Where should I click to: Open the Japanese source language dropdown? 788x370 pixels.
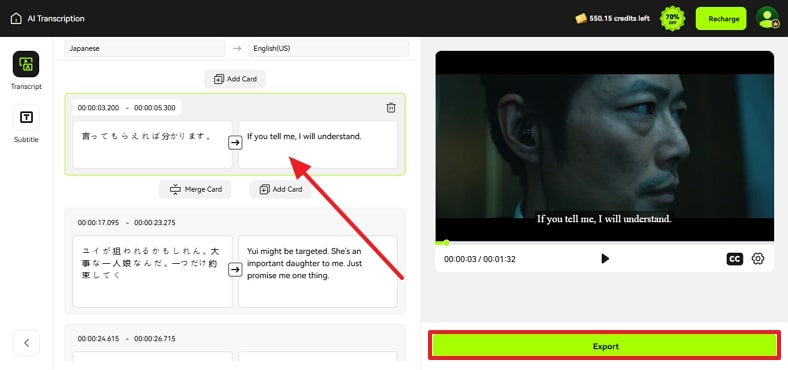pos(145,49)
